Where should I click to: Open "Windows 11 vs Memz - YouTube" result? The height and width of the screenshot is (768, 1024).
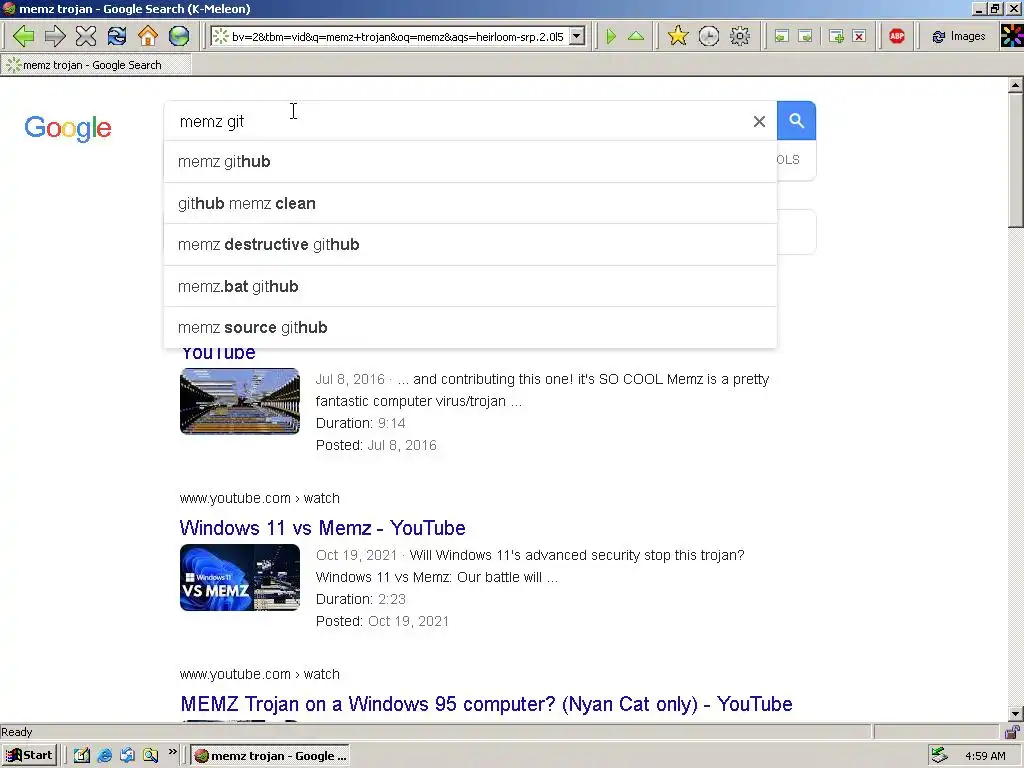[323, 528]
